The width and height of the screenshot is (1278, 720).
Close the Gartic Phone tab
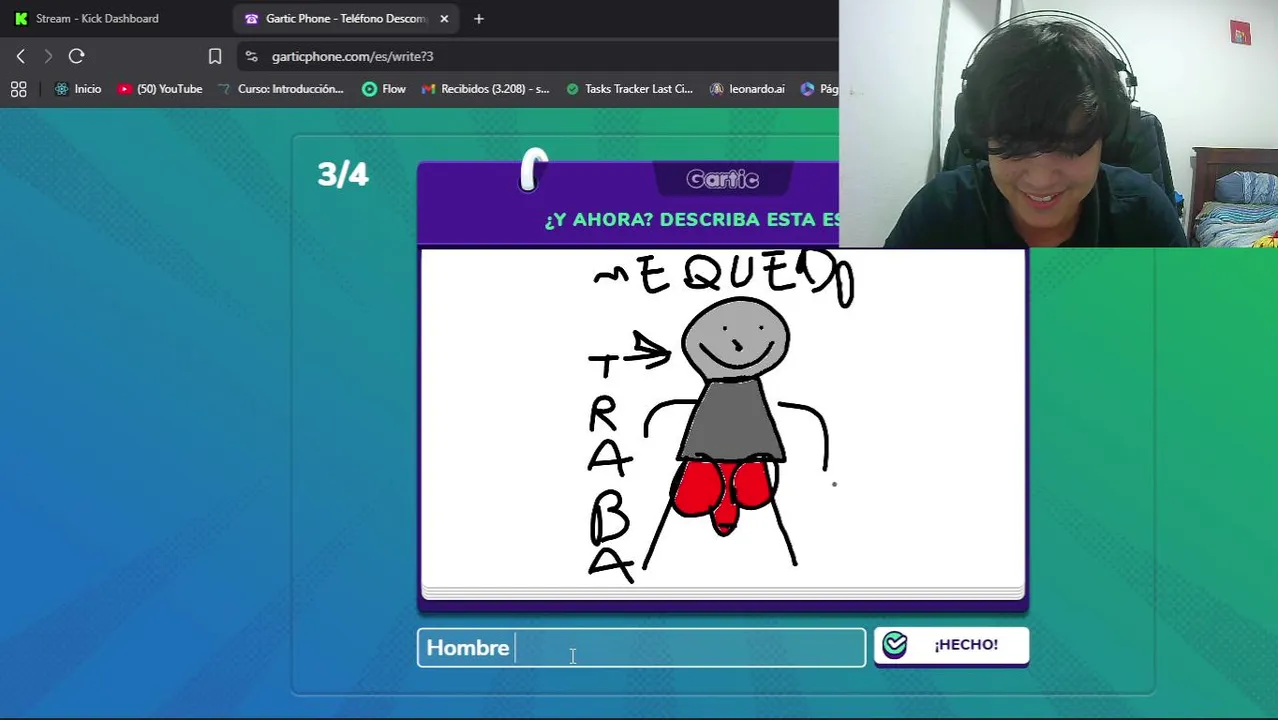click(x=444, y=18)
